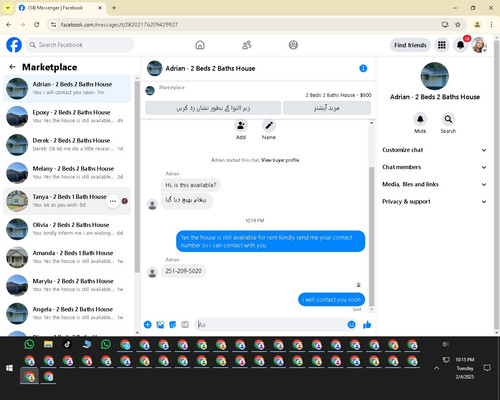Image resolution: width=500 pixels, height=400 pixels.
Task: Click the message 251-209-5020
Action: pos(183,271)
